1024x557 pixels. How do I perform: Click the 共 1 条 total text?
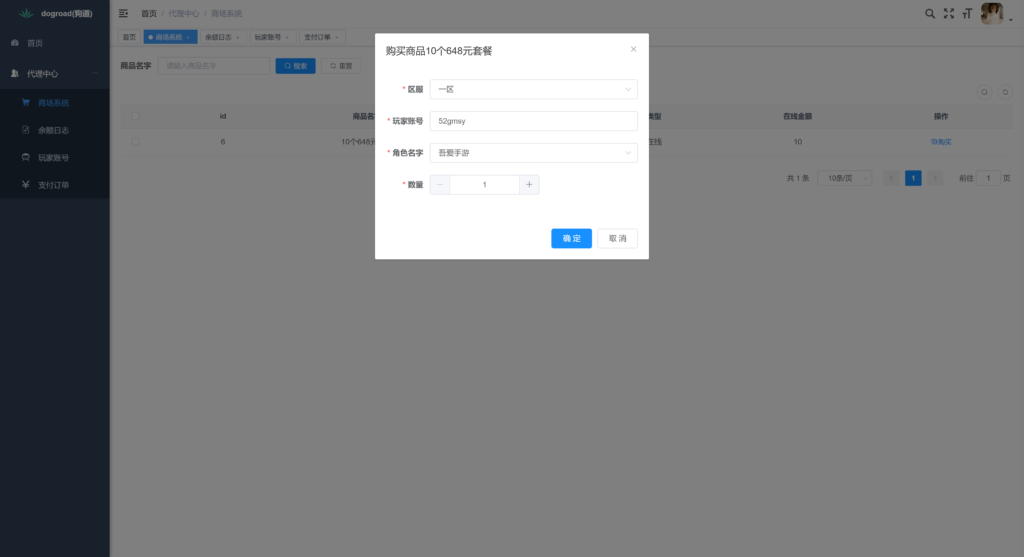tap(798, 178)
